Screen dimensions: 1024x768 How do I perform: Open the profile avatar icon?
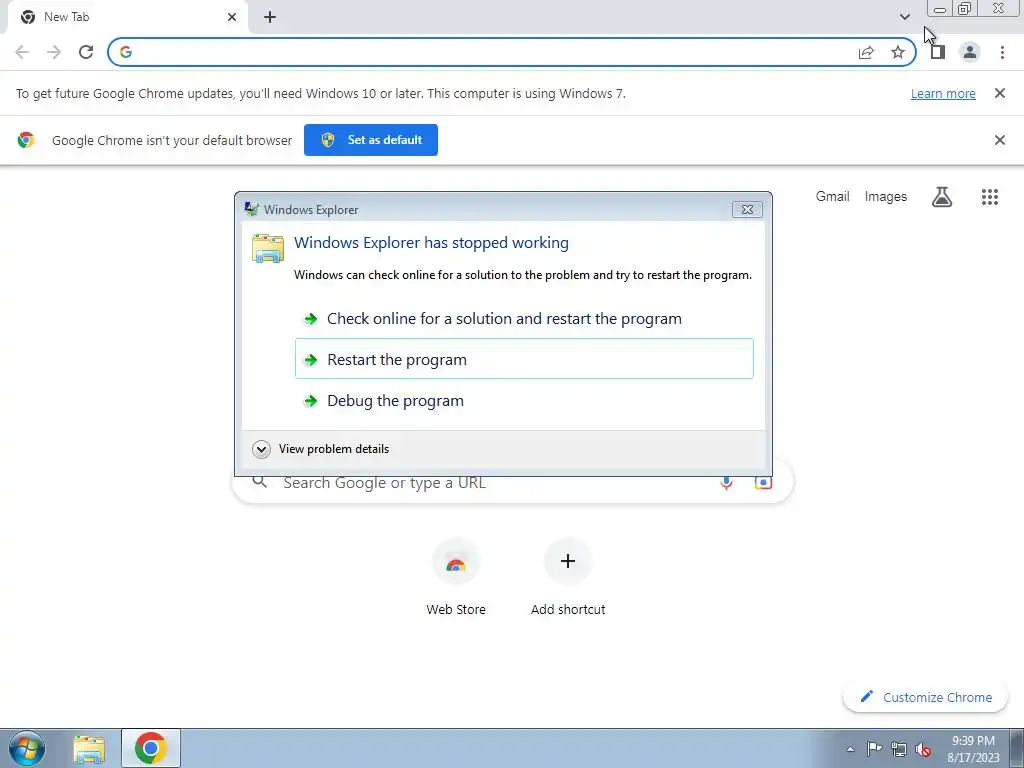(970, 52)
